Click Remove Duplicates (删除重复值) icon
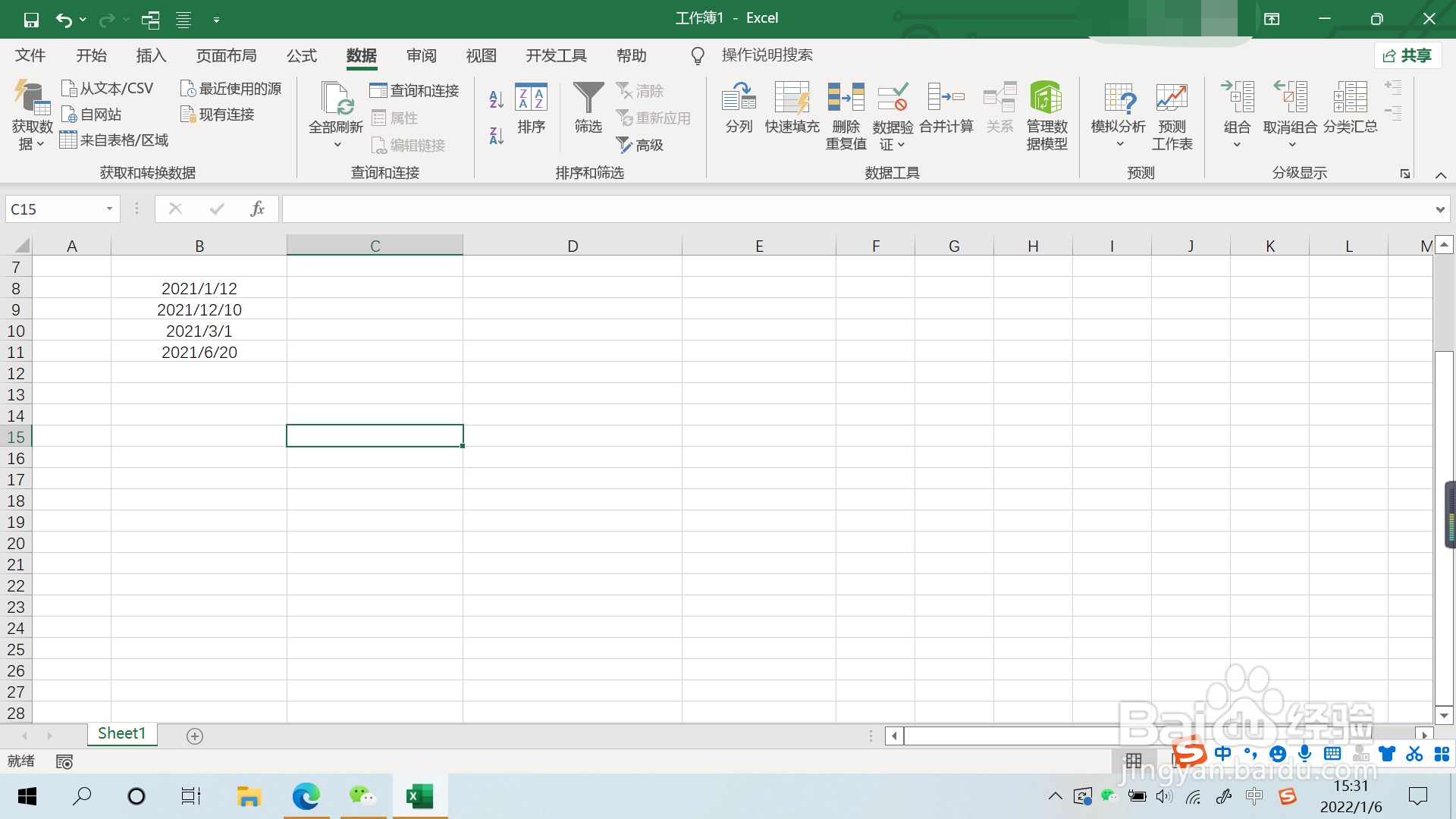 [846, 98]
